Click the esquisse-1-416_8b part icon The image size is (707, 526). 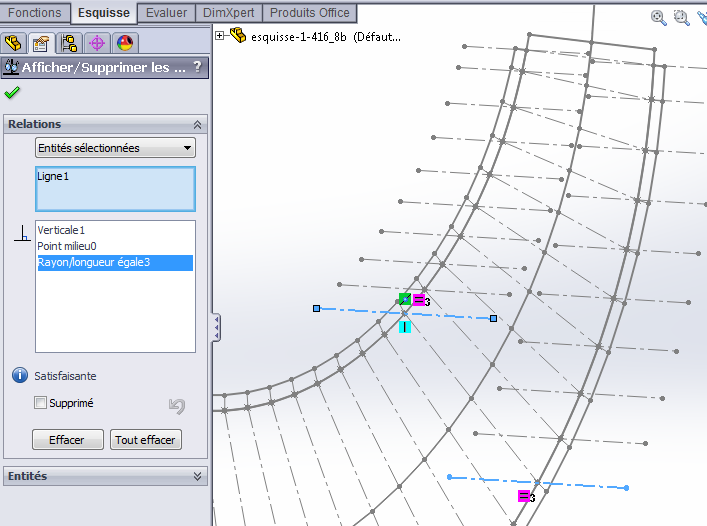click(238, 35)
